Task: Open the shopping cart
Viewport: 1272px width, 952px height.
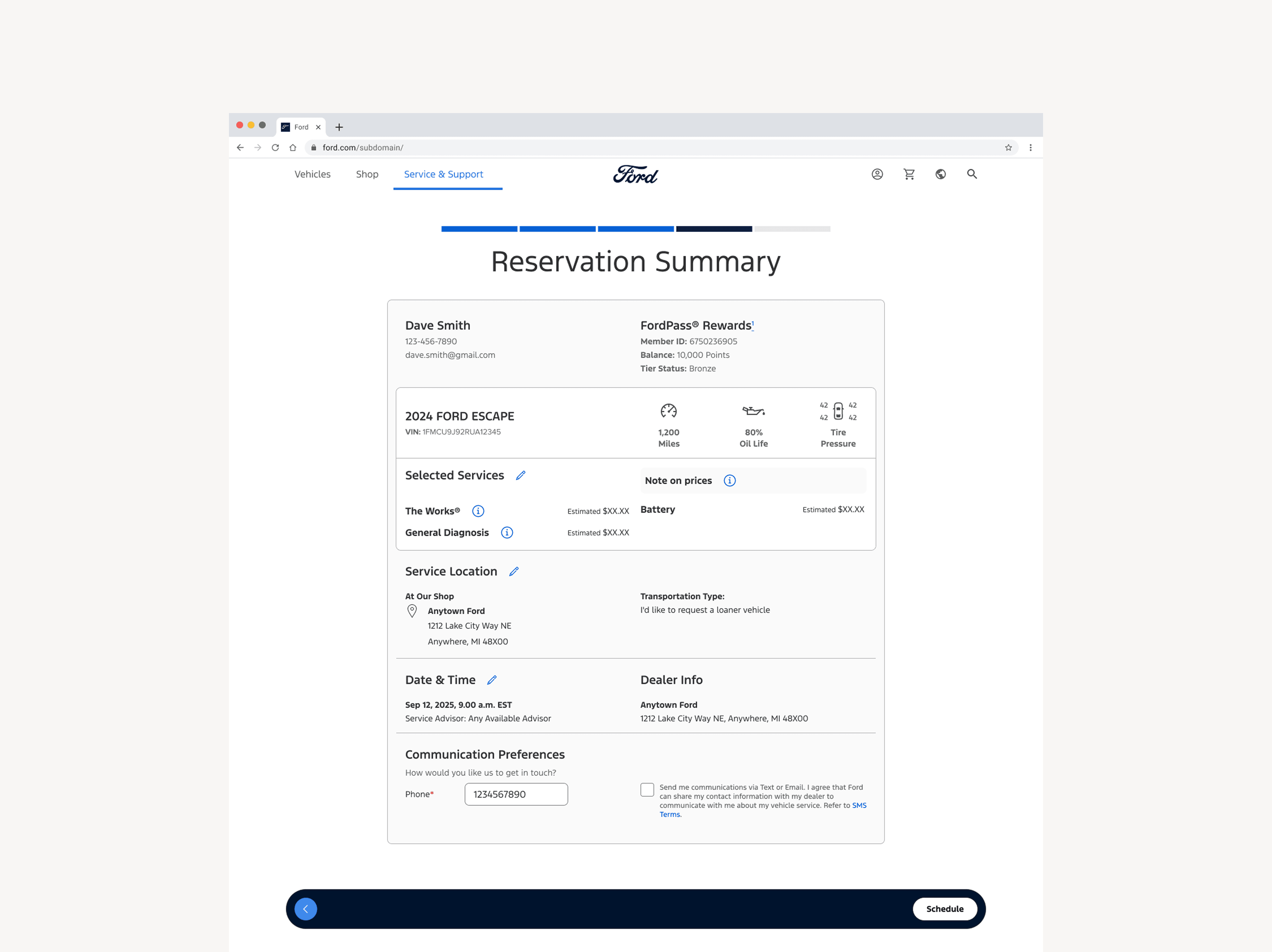Action: coord(908,174)
